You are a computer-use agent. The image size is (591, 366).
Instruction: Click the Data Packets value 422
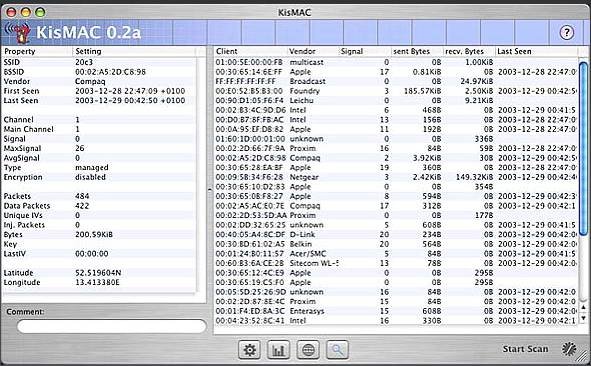point(82,206)
